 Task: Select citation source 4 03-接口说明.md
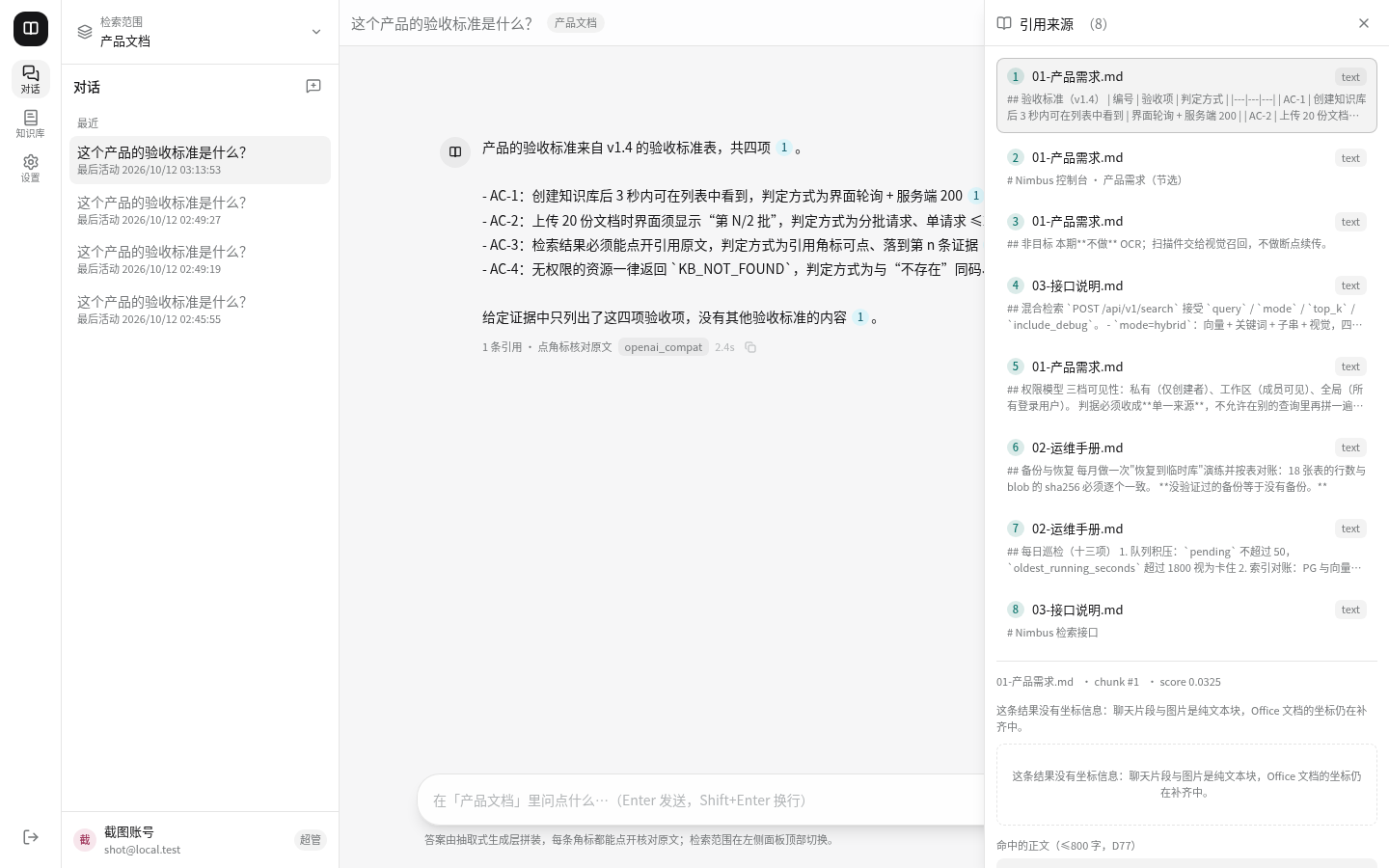[1186, 305]
